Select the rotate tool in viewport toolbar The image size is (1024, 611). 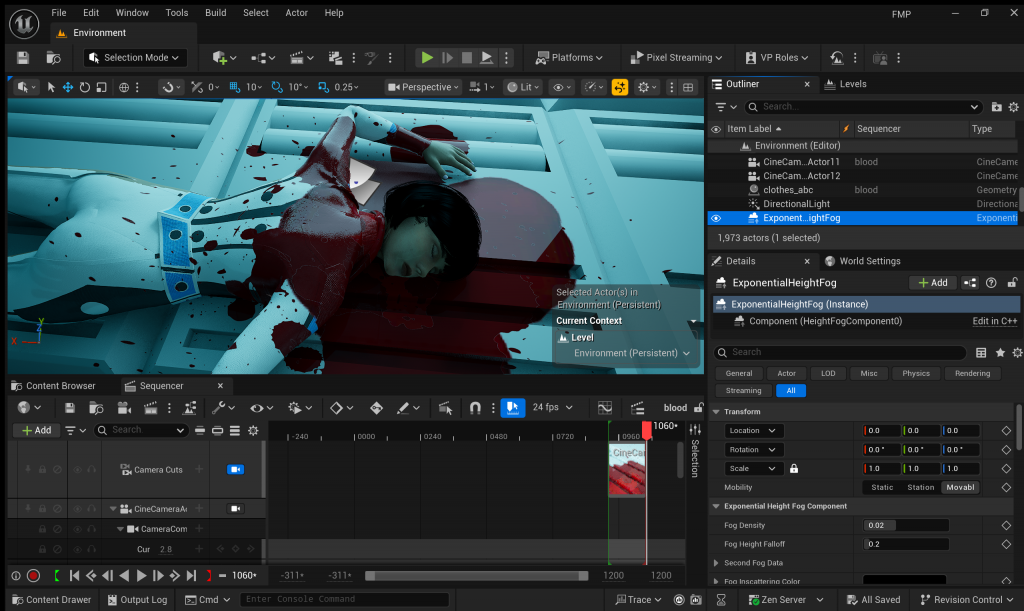coord(85,87)
